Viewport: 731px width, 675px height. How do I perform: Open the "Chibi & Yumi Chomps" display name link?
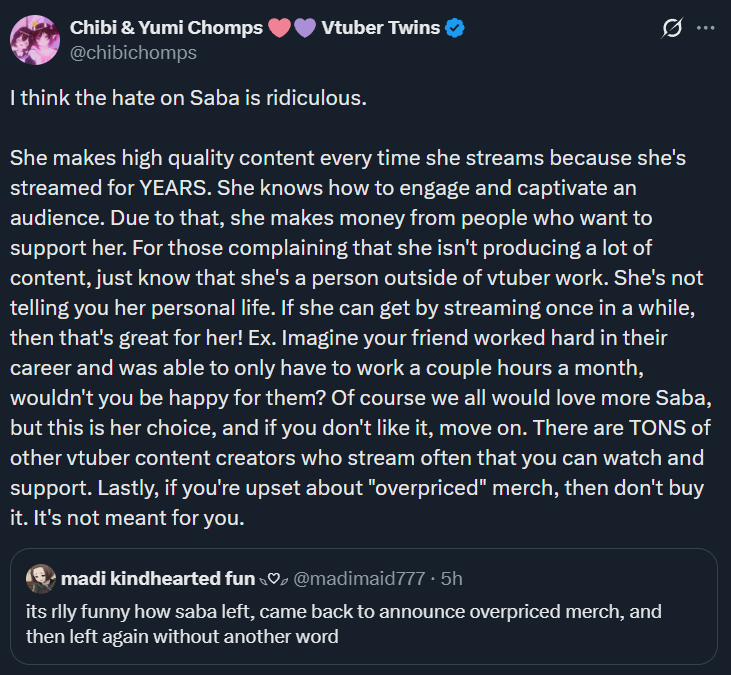coord(167,28)
